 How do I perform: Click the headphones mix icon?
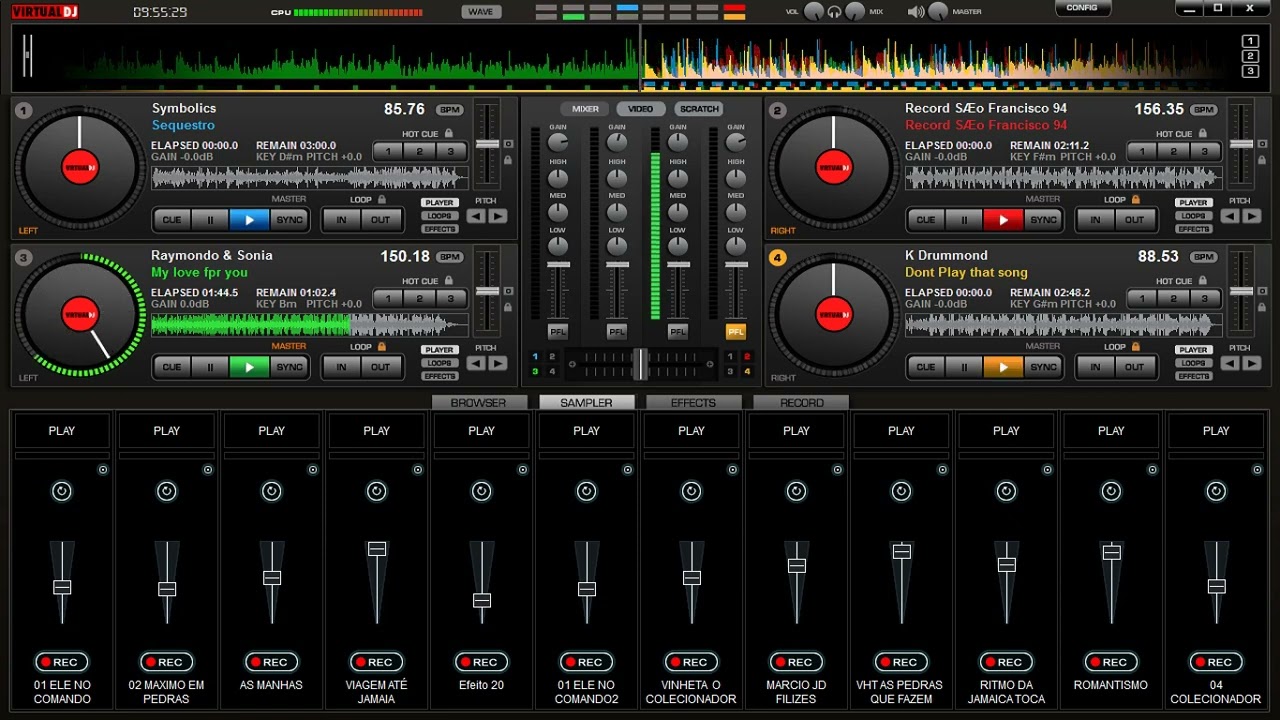[x=834, y=12]
